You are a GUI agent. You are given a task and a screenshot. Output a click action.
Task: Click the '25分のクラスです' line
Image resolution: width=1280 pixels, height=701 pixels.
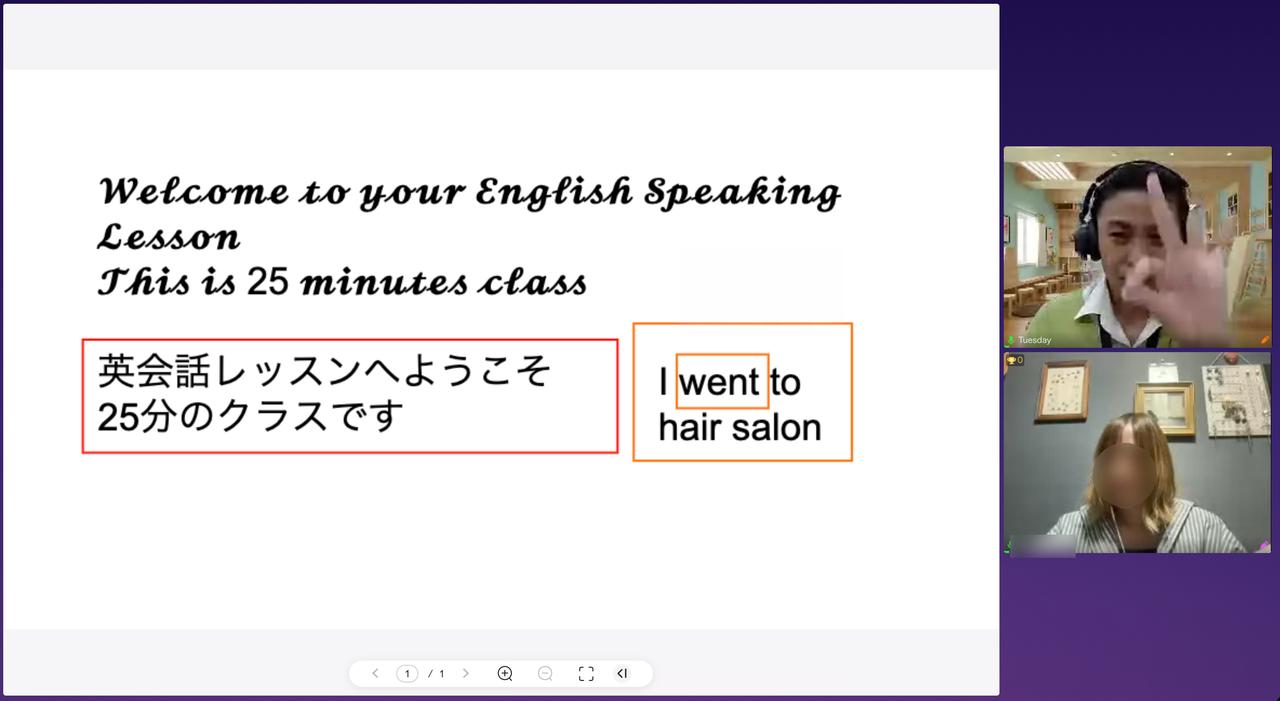point(251,416)
